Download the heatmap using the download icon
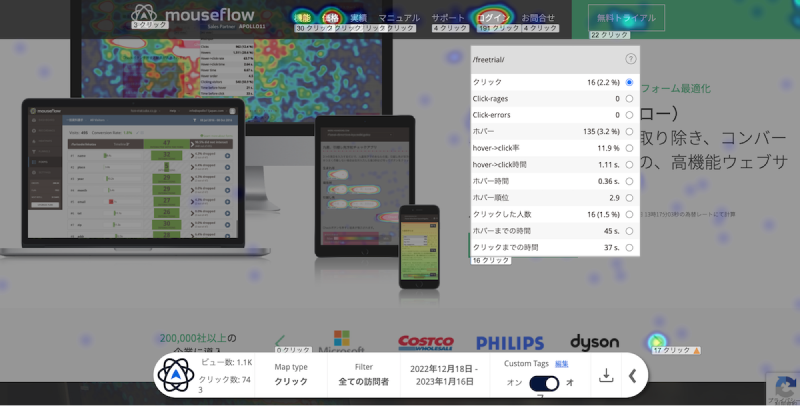Image resolution: width=800 pixels, height=406 pixels. click(606, 375)
